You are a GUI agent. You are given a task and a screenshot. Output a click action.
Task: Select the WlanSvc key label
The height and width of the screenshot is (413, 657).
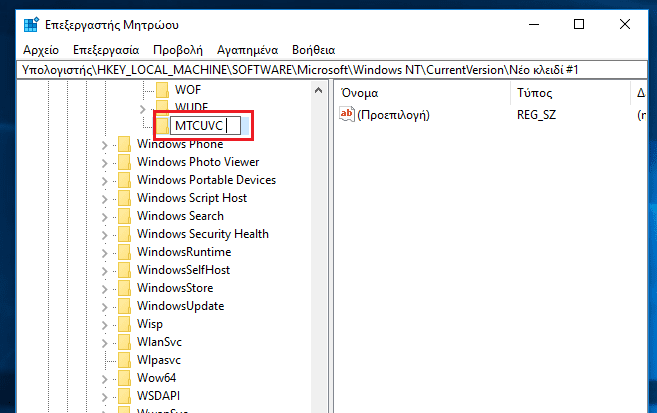tap(159, 342)
